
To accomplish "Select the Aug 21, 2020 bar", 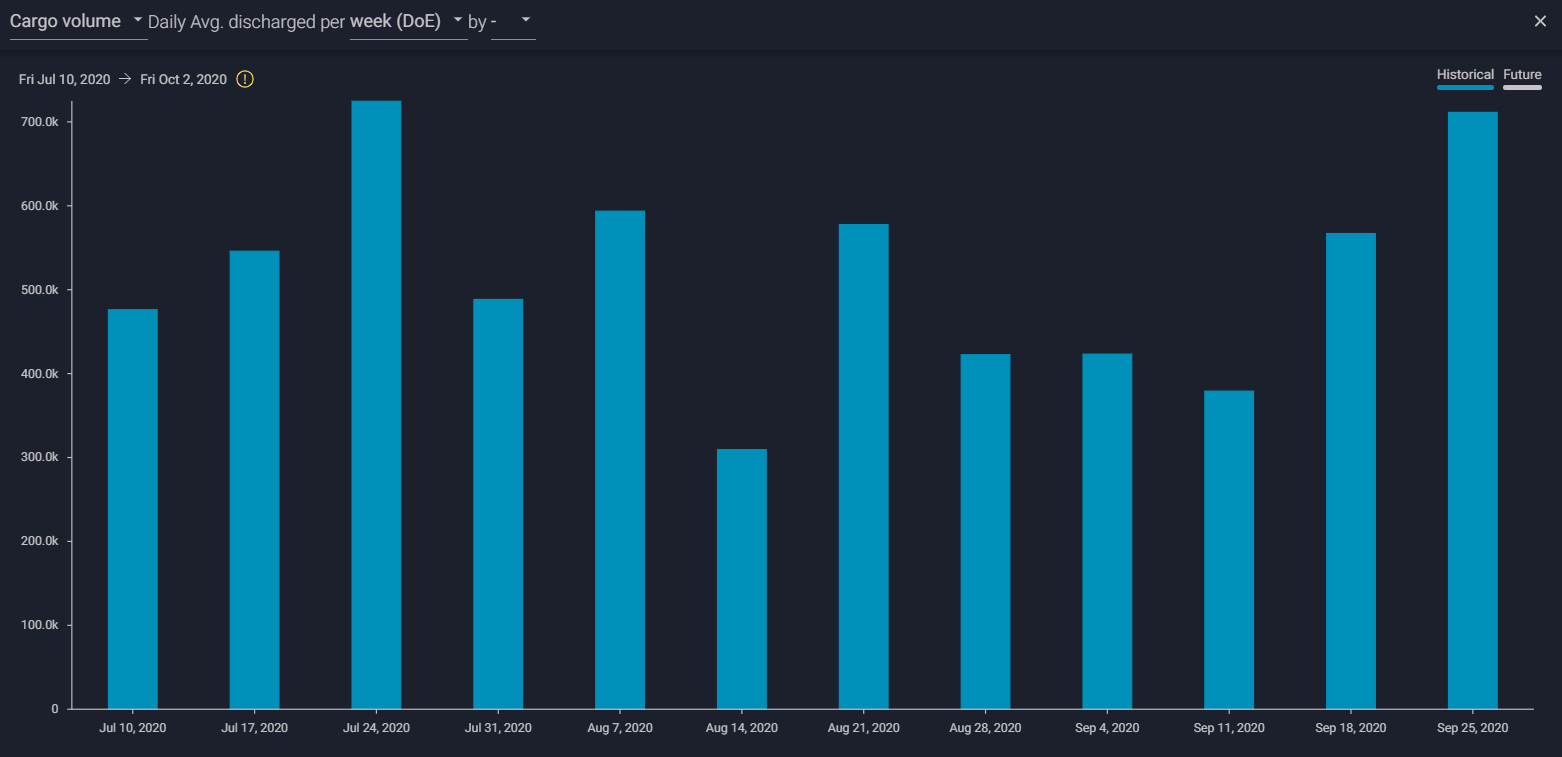I will pos(864,466).
